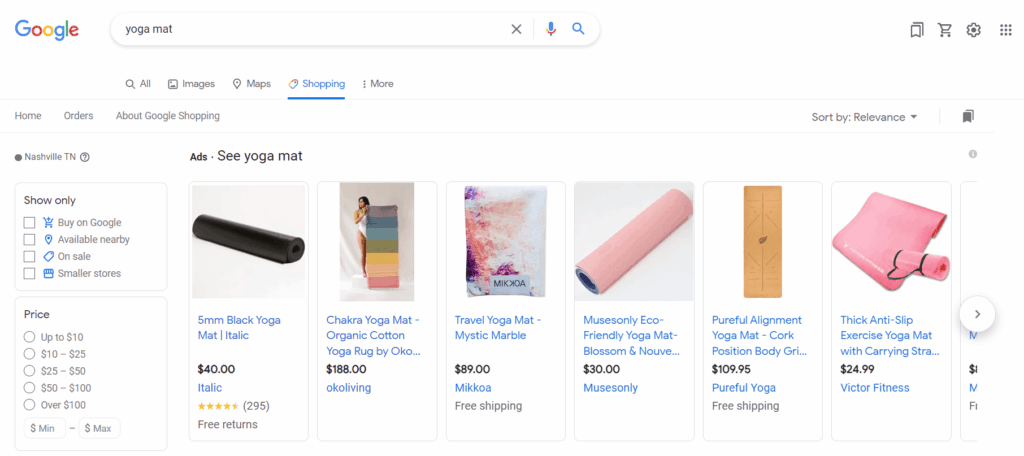Open the 5mm Black Yoga Mat | Italic link
Viewport: 1024px width, 456px height.
tap(239, 328)
